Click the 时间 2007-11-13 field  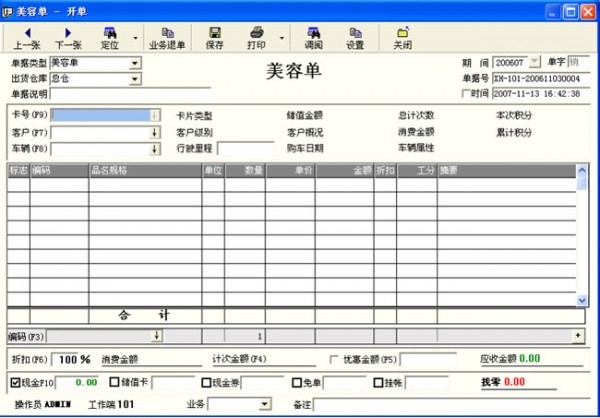[x=541, y=94]
